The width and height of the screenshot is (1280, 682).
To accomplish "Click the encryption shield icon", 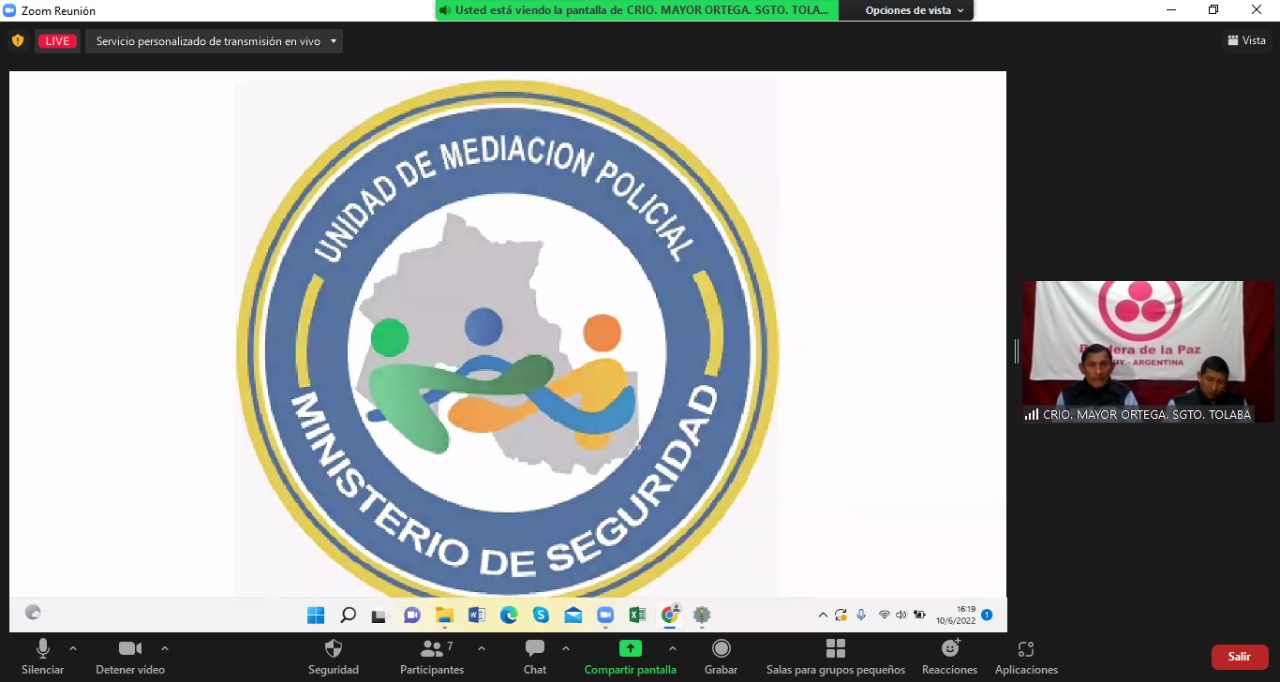I will click(17, 41).
